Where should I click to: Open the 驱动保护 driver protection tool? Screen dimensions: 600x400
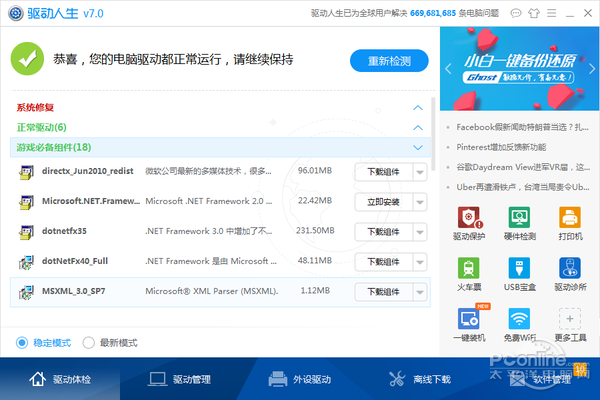pyautogui.click(x=469, y=224)
